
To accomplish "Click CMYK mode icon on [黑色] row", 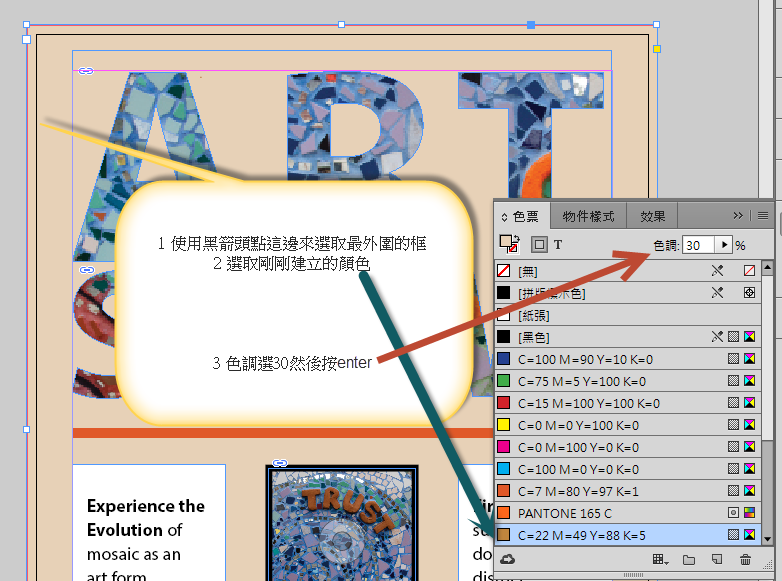I will click(x=749, y=336).
